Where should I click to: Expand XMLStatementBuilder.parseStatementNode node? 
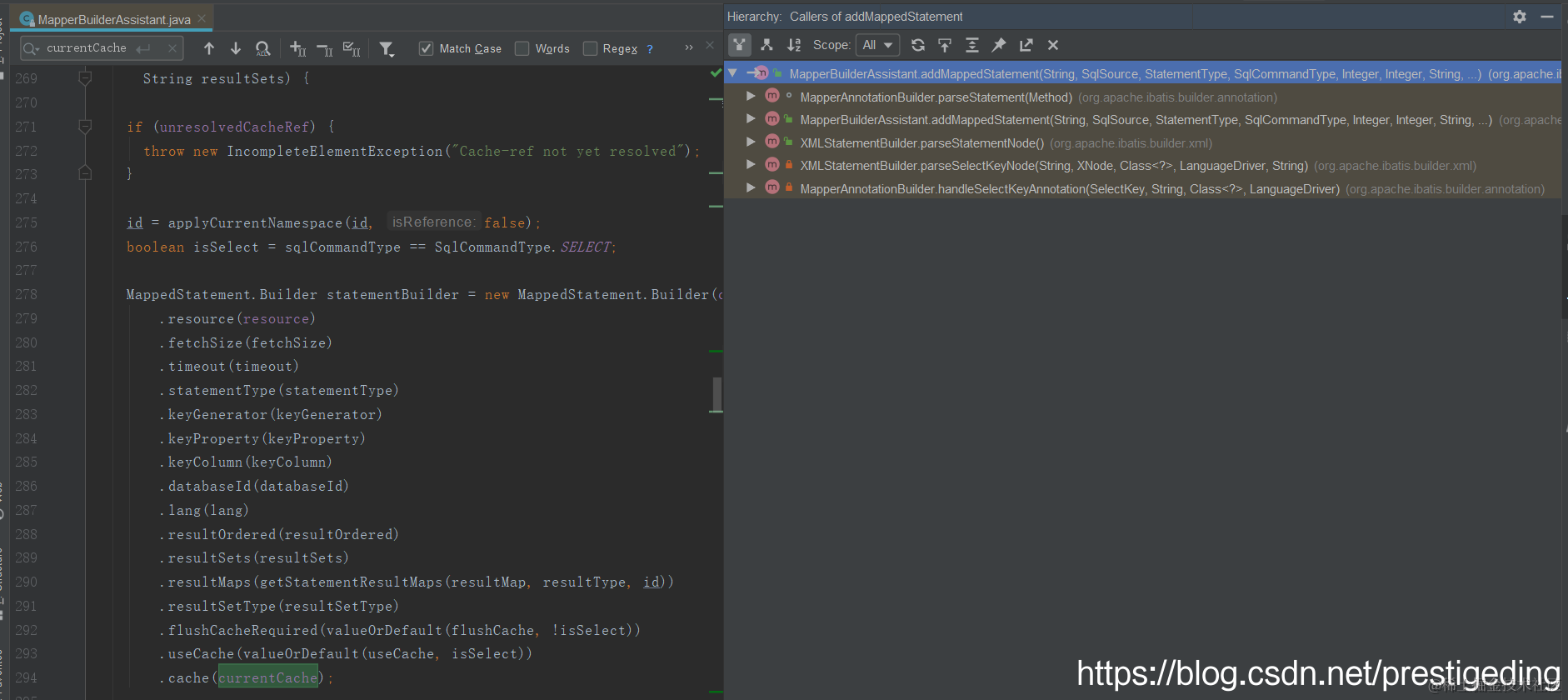point(751,142)
